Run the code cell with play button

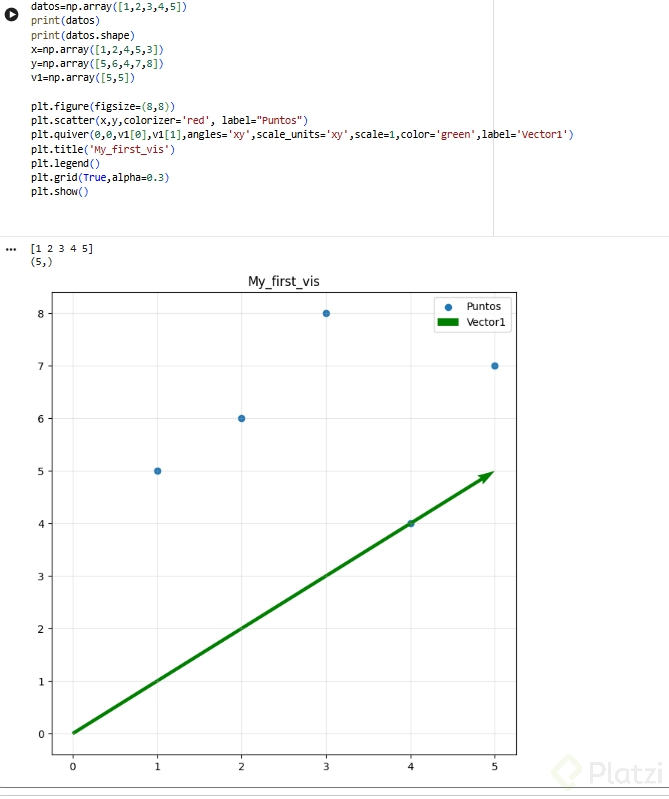click(11, 15)
